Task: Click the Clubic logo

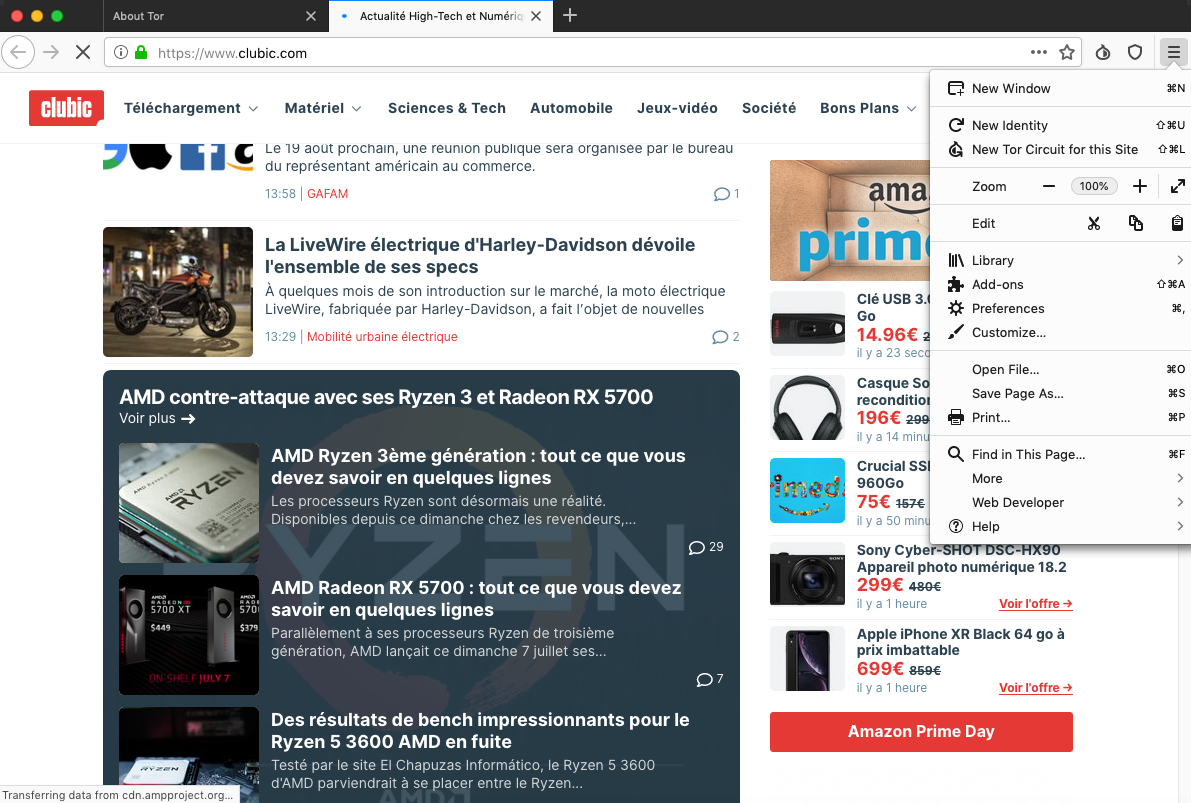Action: [x=66, y=108]
